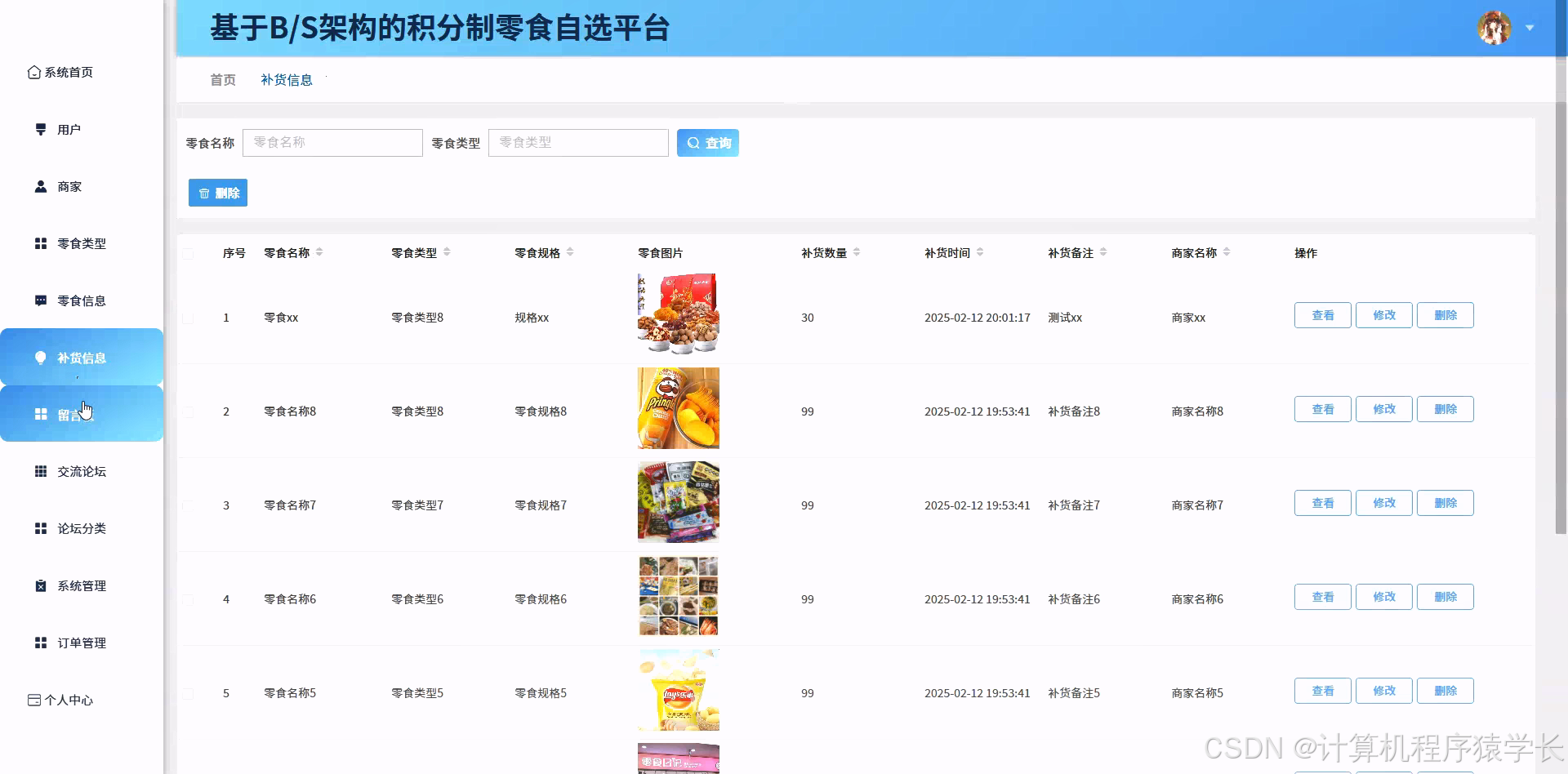The height and width of the screenshot is (774, 1568).
Task: Open 系统管理 in the sidebar
Action: [82, 585]
